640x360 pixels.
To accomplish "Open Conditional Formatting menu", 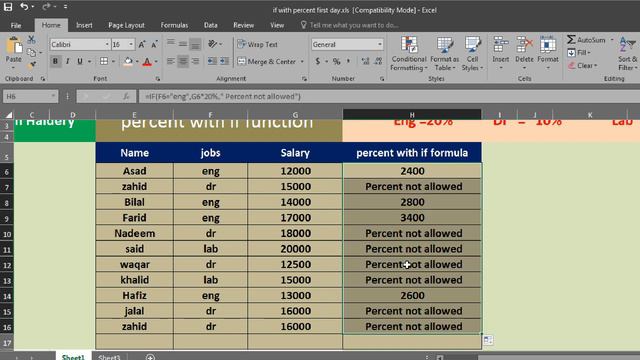I will pyautogui.click(x=409, y=53).
